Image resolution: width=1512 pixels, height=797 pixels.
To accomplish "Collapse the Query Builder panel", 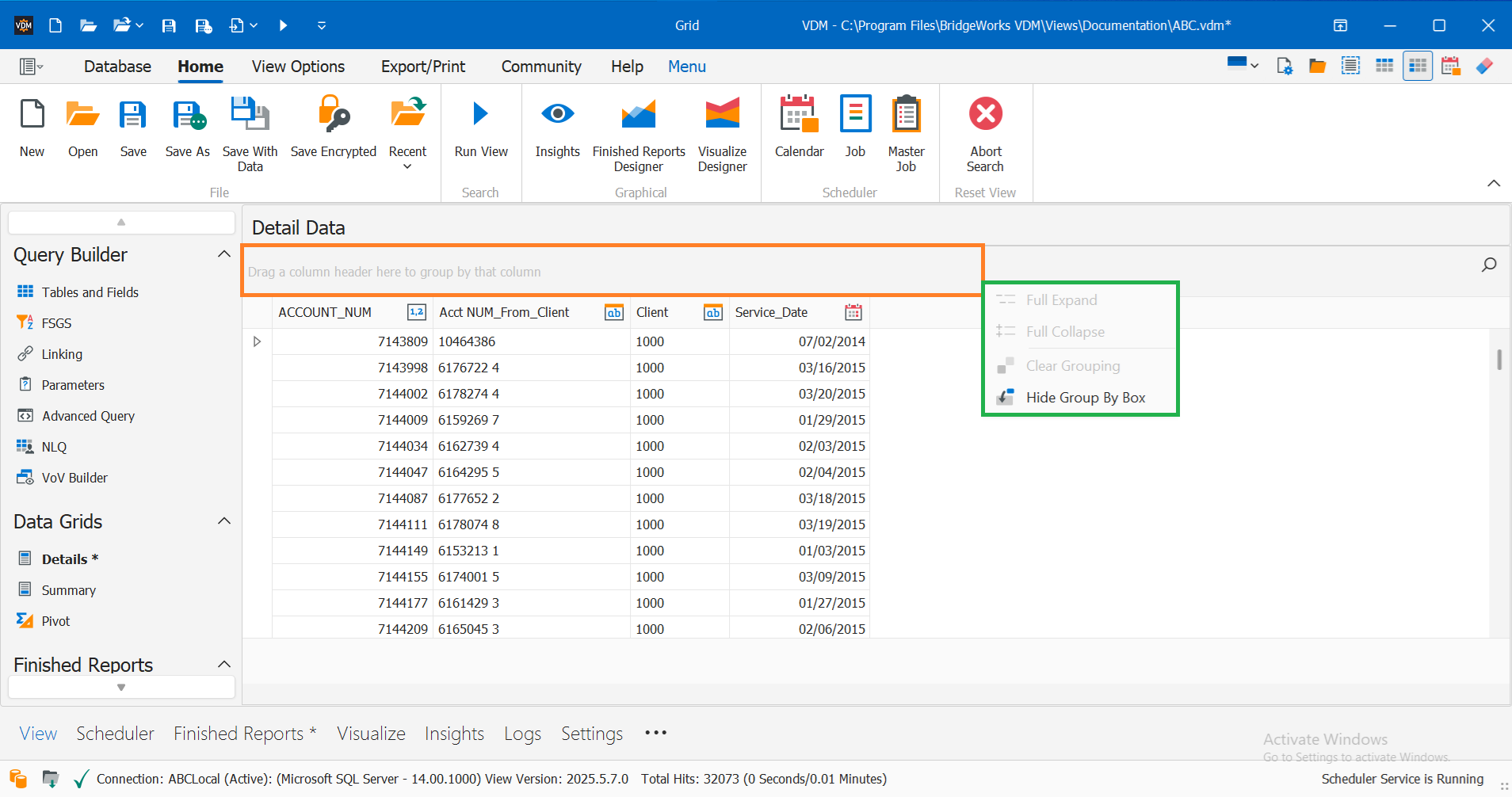I will coord(224,253).
